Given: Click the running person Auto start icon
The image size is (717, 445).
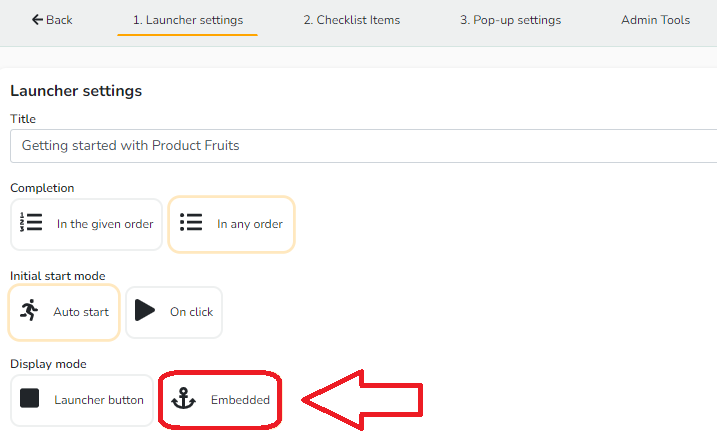Looking at the screenshot, I should [29, 310].
